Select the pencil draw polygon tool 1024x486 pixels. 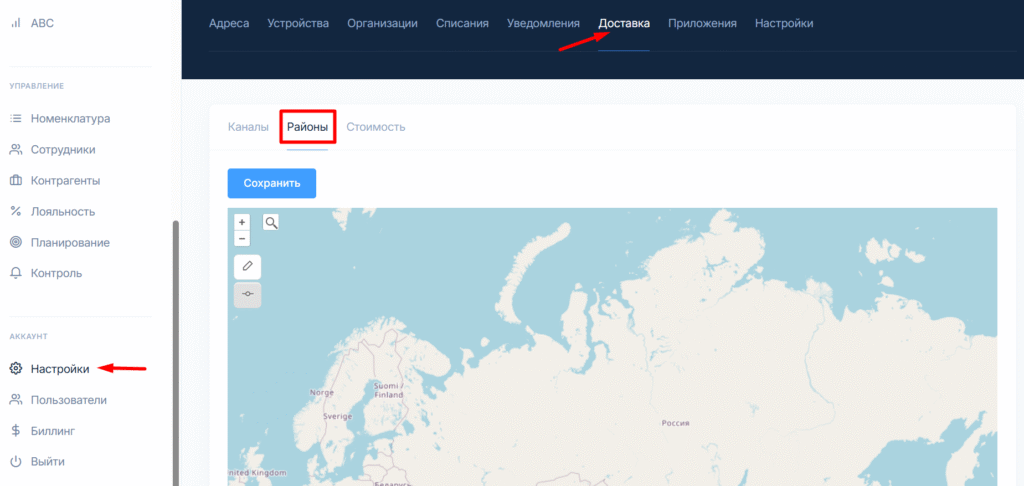tap(247, 267)
